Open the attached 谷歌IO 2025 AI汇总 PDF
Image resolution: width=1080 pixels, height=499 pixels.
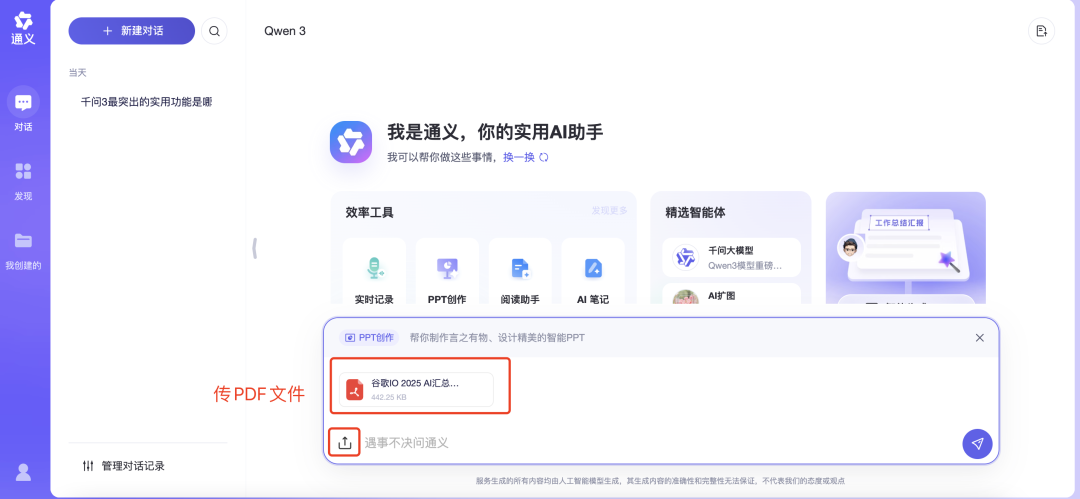click(416, 389)
